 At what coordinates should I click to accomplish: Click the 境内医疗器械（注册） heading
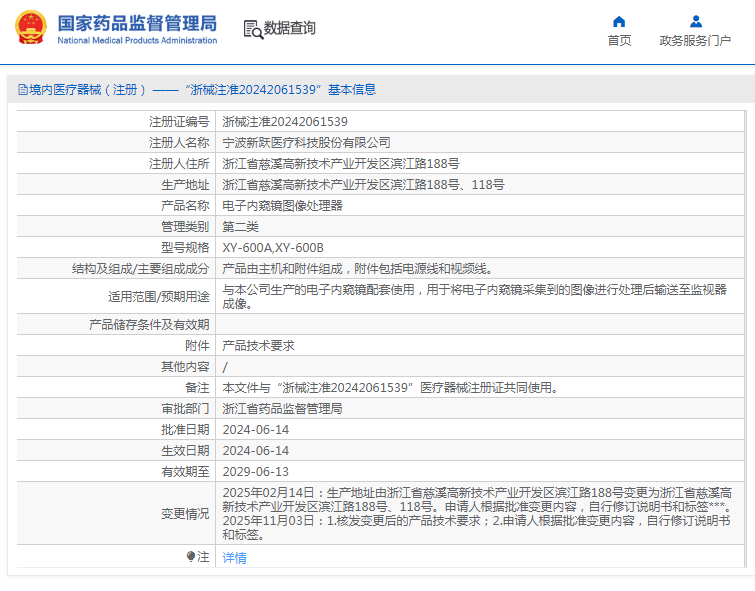[88, 90]
